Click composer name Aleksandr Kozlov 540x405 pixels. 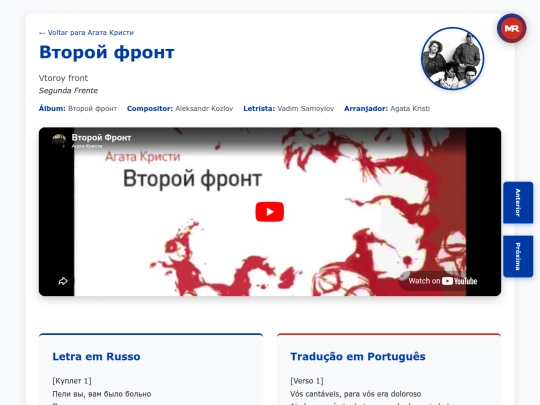pos(204,109)
